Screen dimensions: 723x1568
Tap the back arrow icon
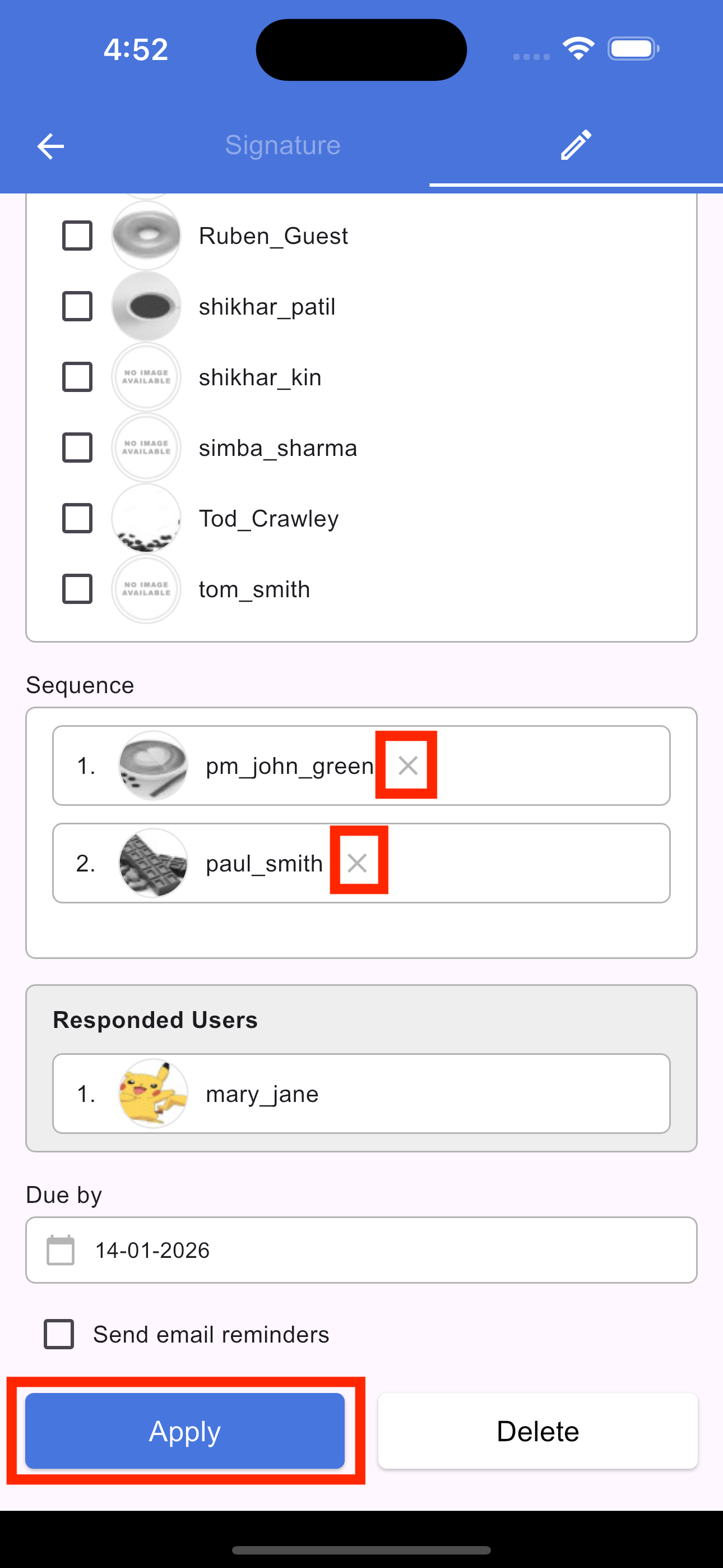coord(50,146)
